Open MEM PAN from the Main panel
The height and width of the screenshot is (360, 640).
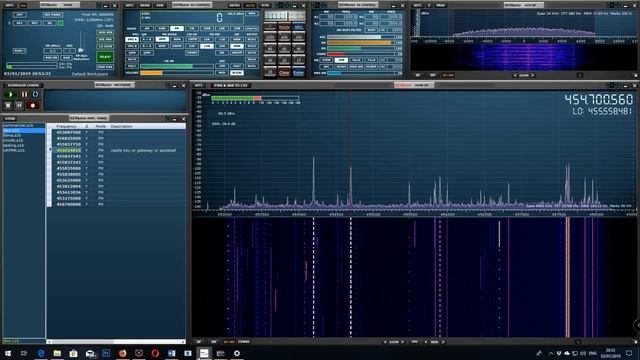coord(105,67)
